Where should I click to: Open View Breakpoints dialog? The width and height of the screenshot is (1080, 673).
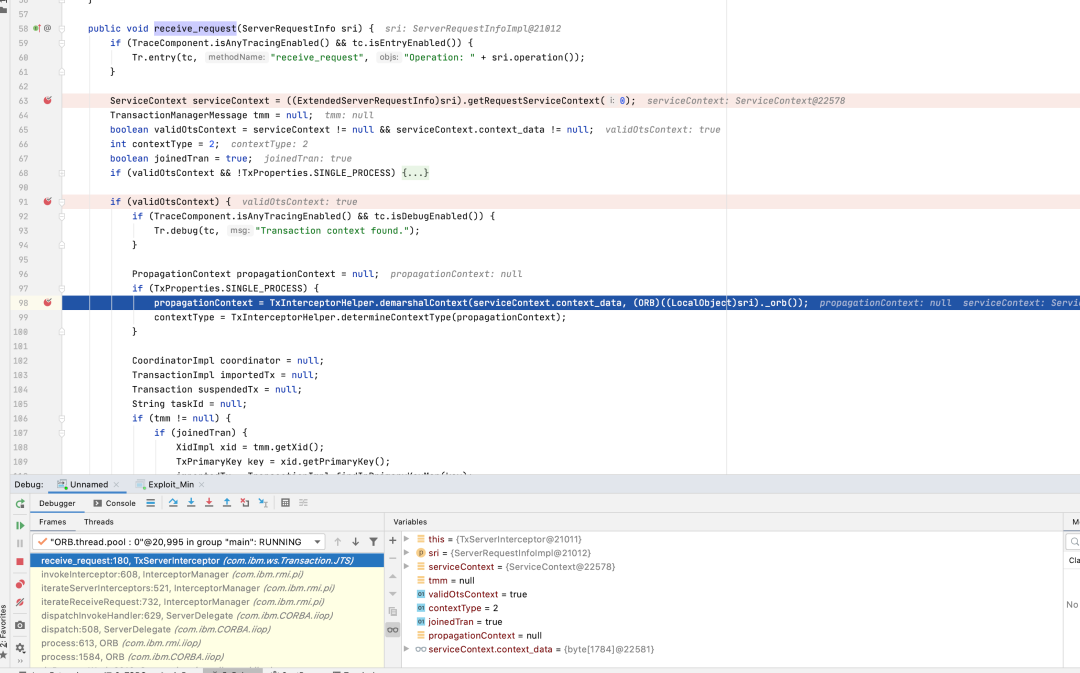[x=19, y=584]
